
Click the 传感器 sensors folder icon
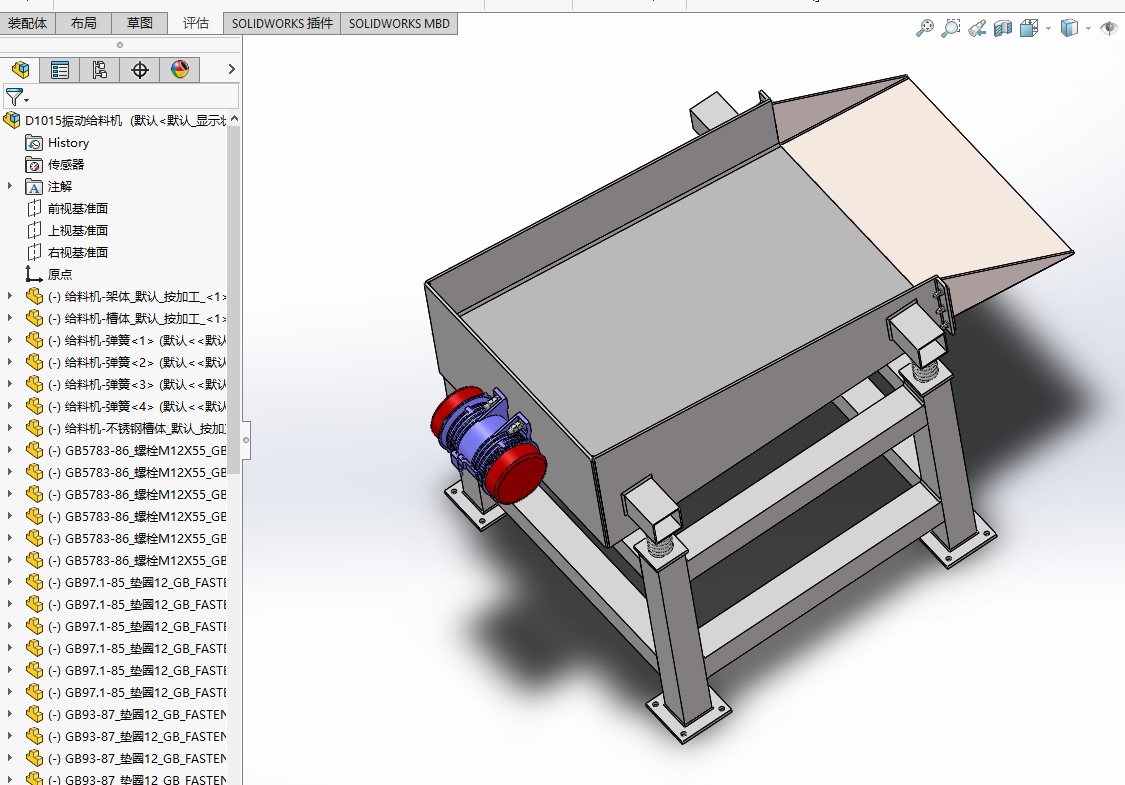34,165
